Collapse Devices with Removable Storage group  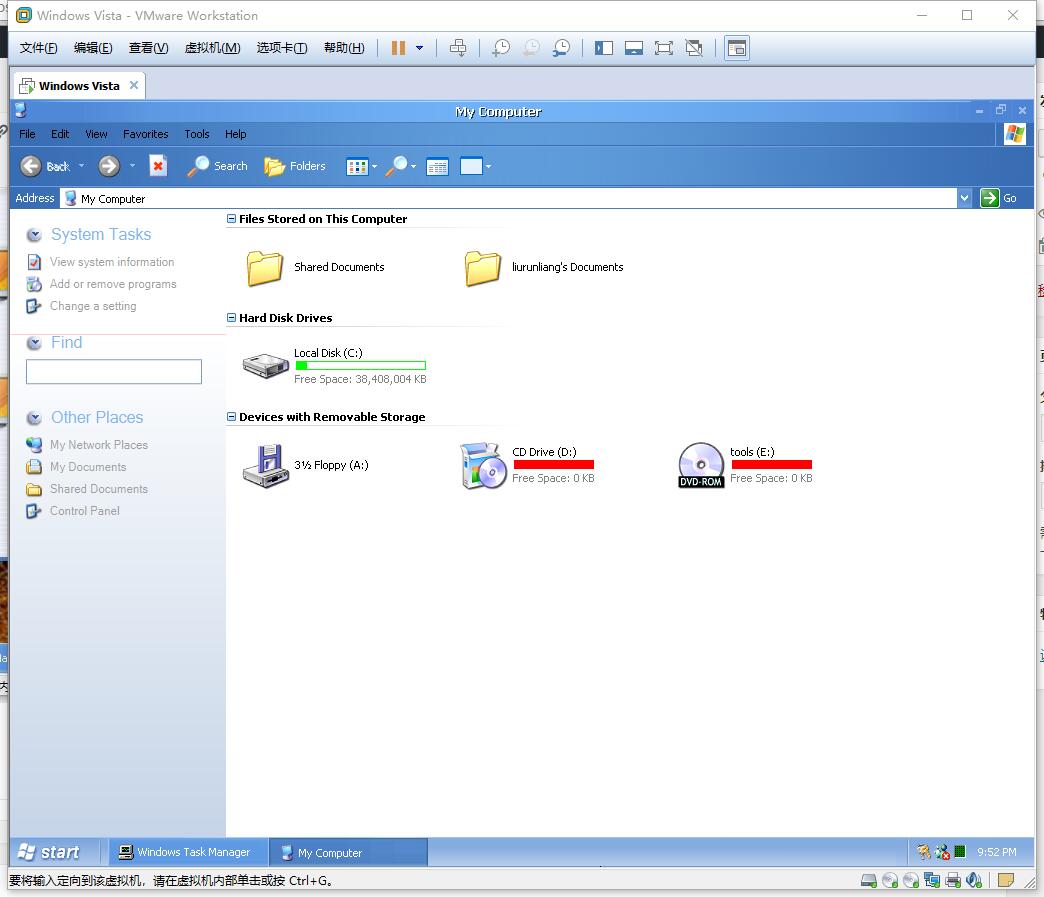(x=231, y=417)
